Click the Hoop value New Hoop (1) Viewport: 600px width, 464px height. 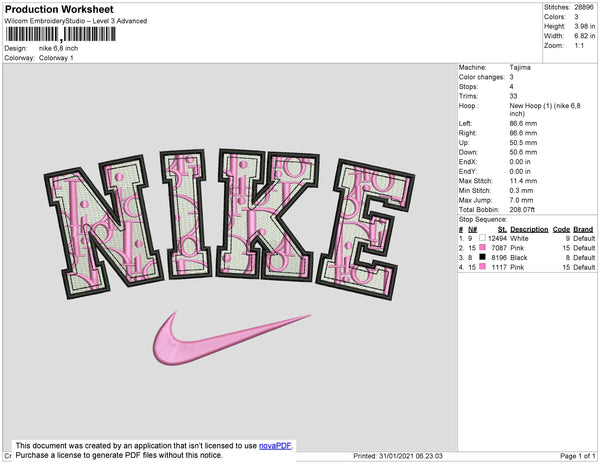545,109
